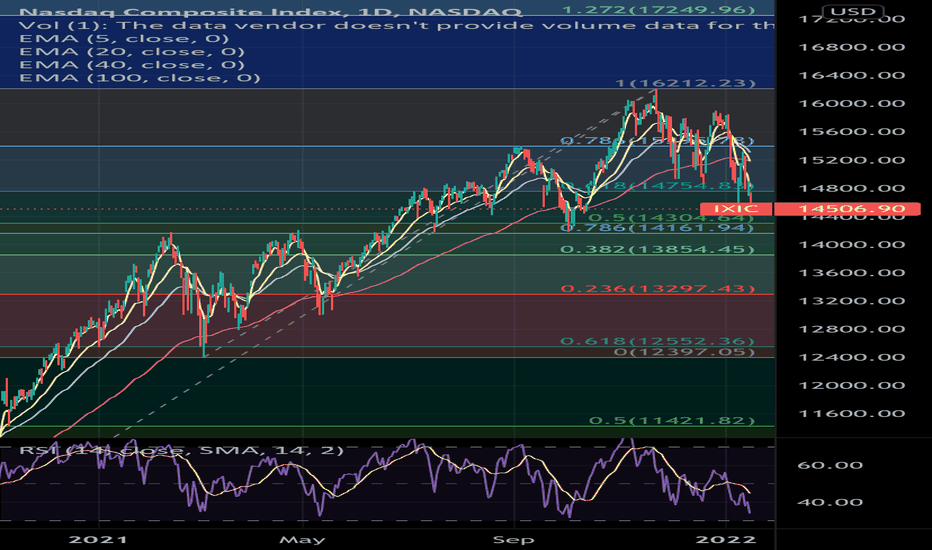This screenshot has width=932, height=550.
Task: Click the 16800.00 price axis value
Action: pos(852,48)
